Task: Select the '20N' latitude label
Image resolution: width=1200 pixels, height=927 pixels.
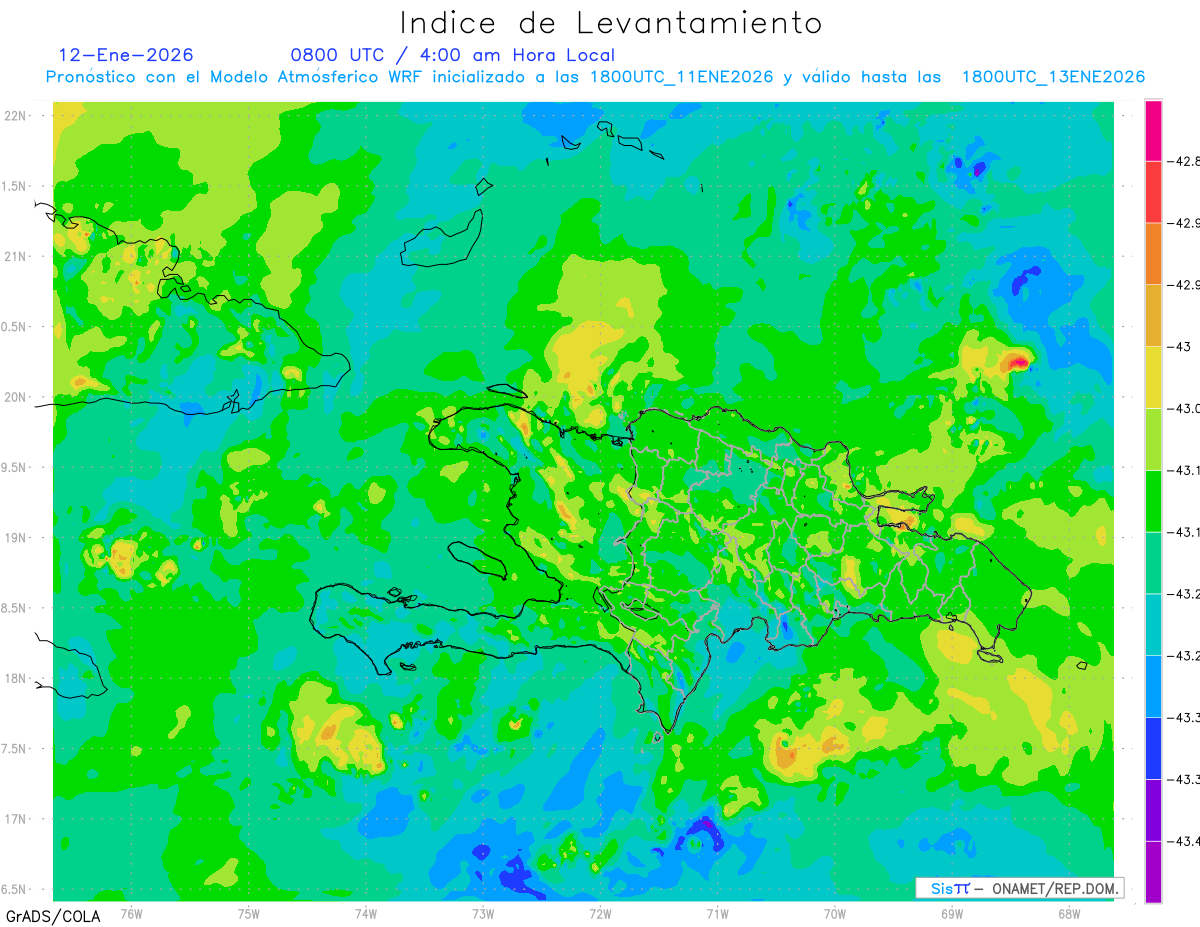Action: pyautogui.click(x=14, y=397)
